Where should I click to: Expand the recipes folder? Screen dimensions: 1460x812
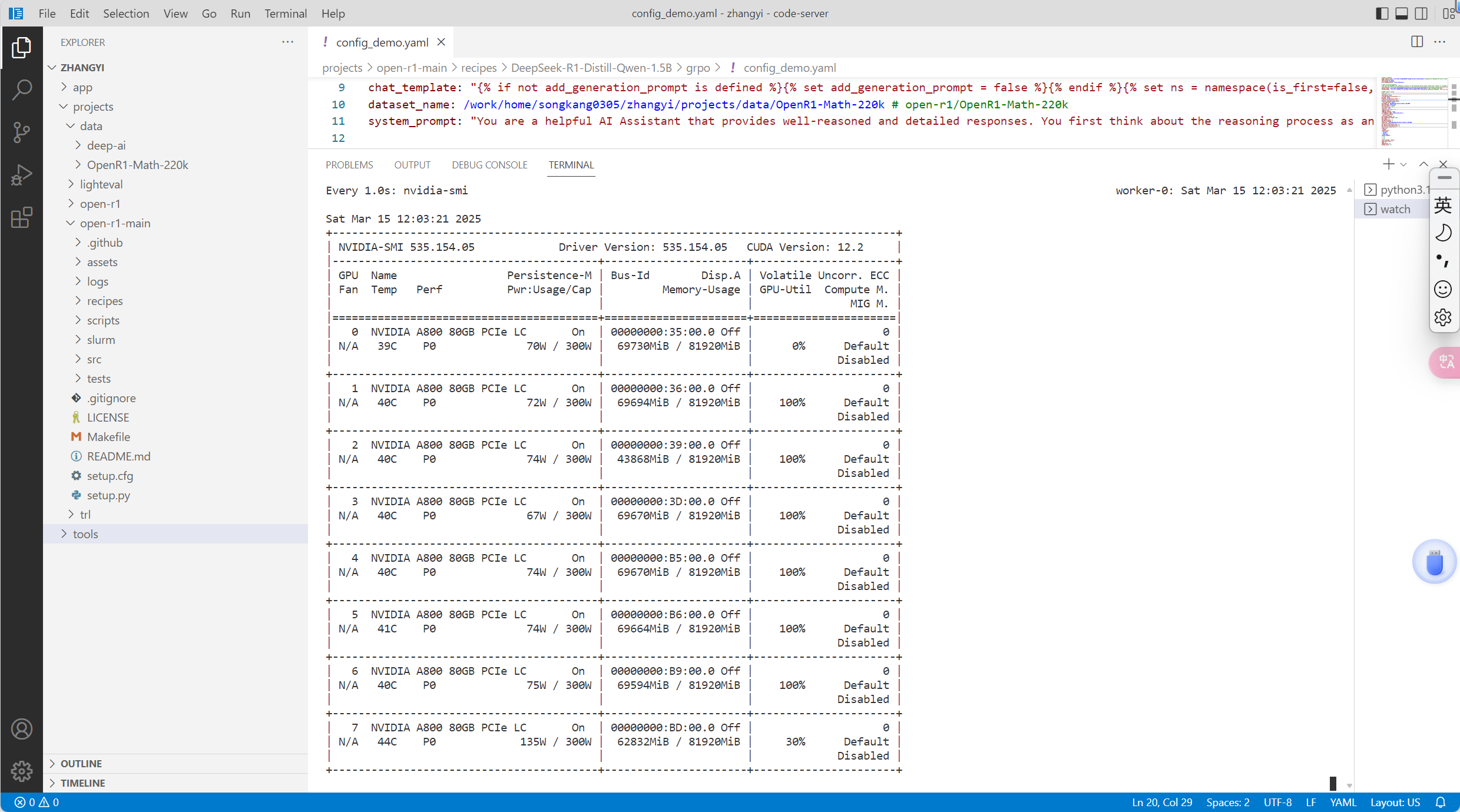pyautogui.click(x=105, y=301)
